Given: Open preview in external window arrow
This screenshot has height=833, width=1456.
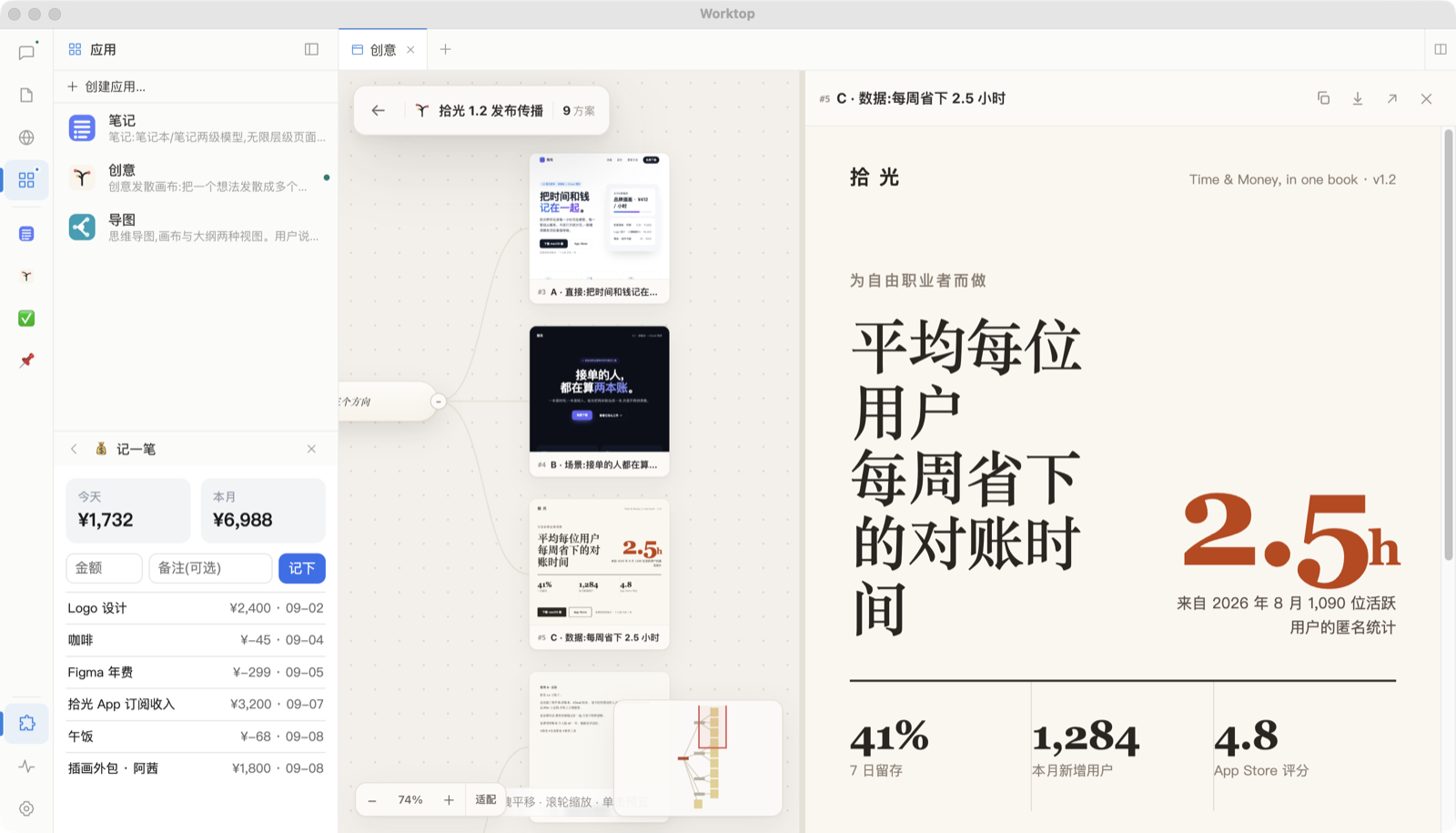Looking at the screenshot, I should (1391, 98).
